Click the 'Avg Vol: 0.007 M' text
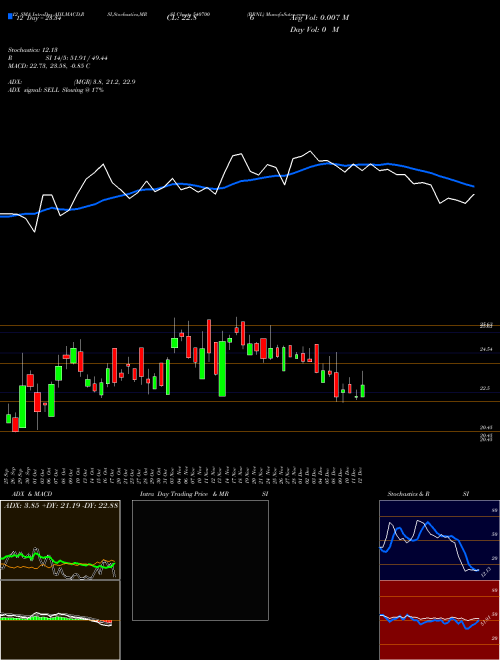The height and width of the screenshot is (660, 500). [319, 17]
